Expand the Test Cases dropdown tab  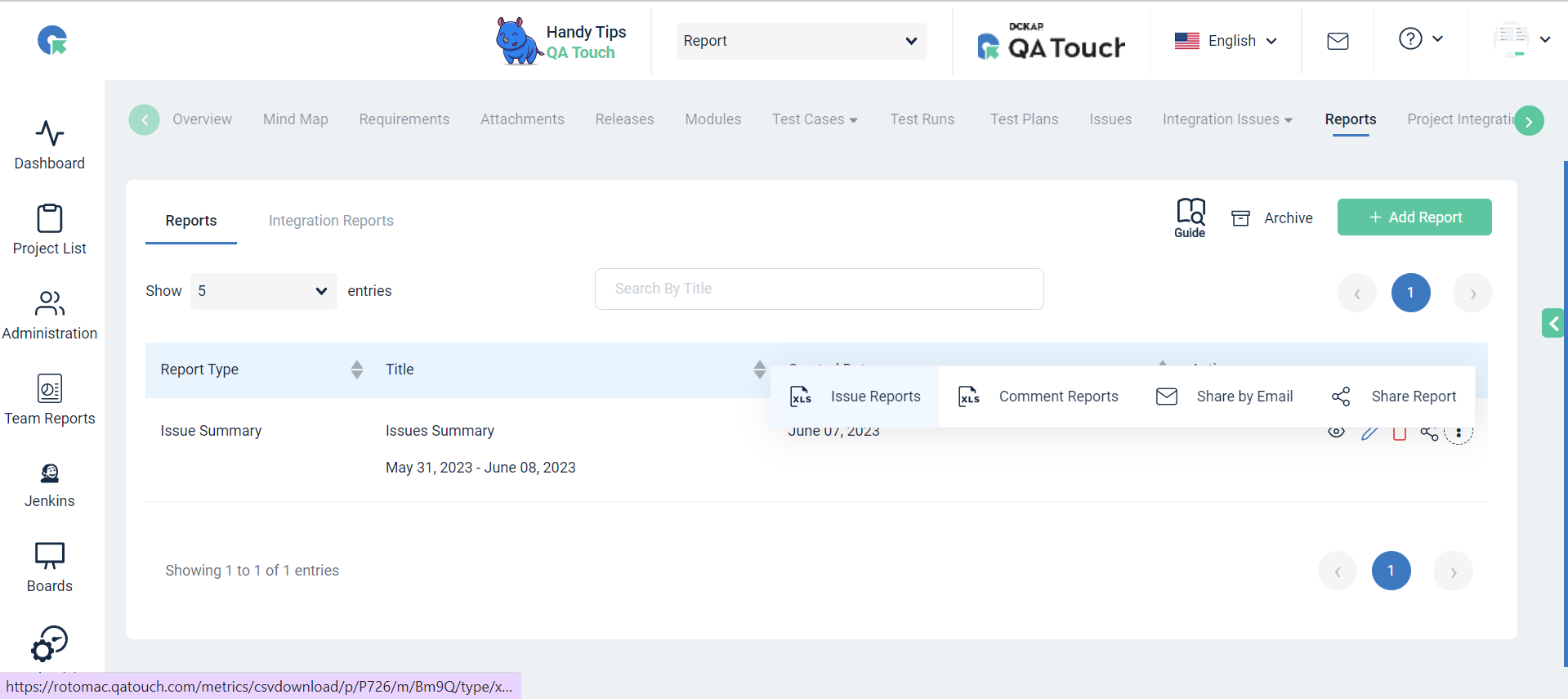pos(815,119)
